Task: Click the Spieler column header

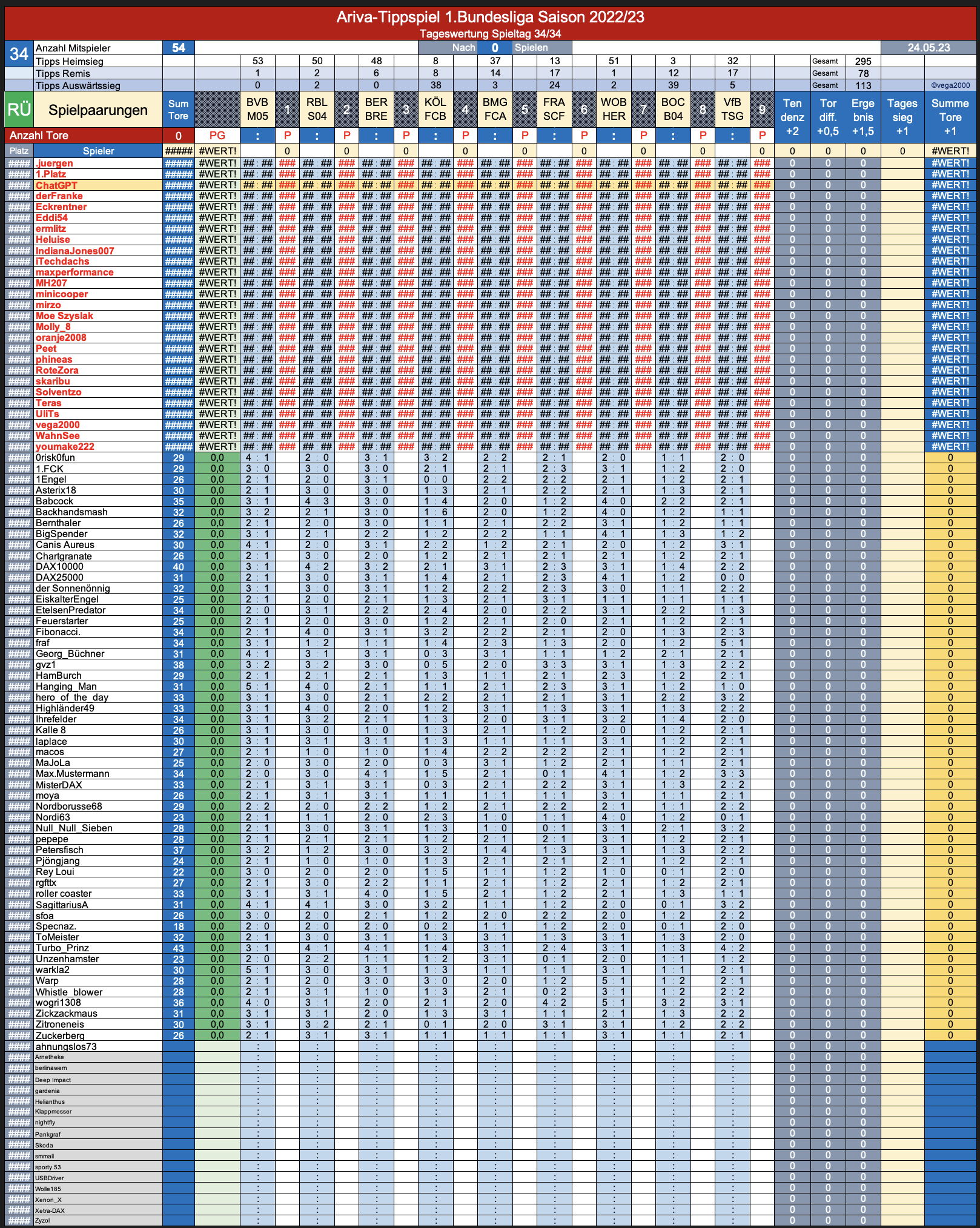Action: click(x=98, y=151)
